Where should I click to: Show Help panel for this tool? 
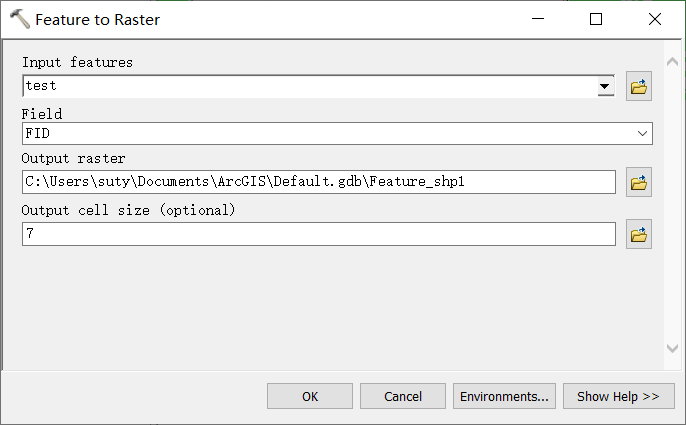pyautogui.click(x=619, y=396)
